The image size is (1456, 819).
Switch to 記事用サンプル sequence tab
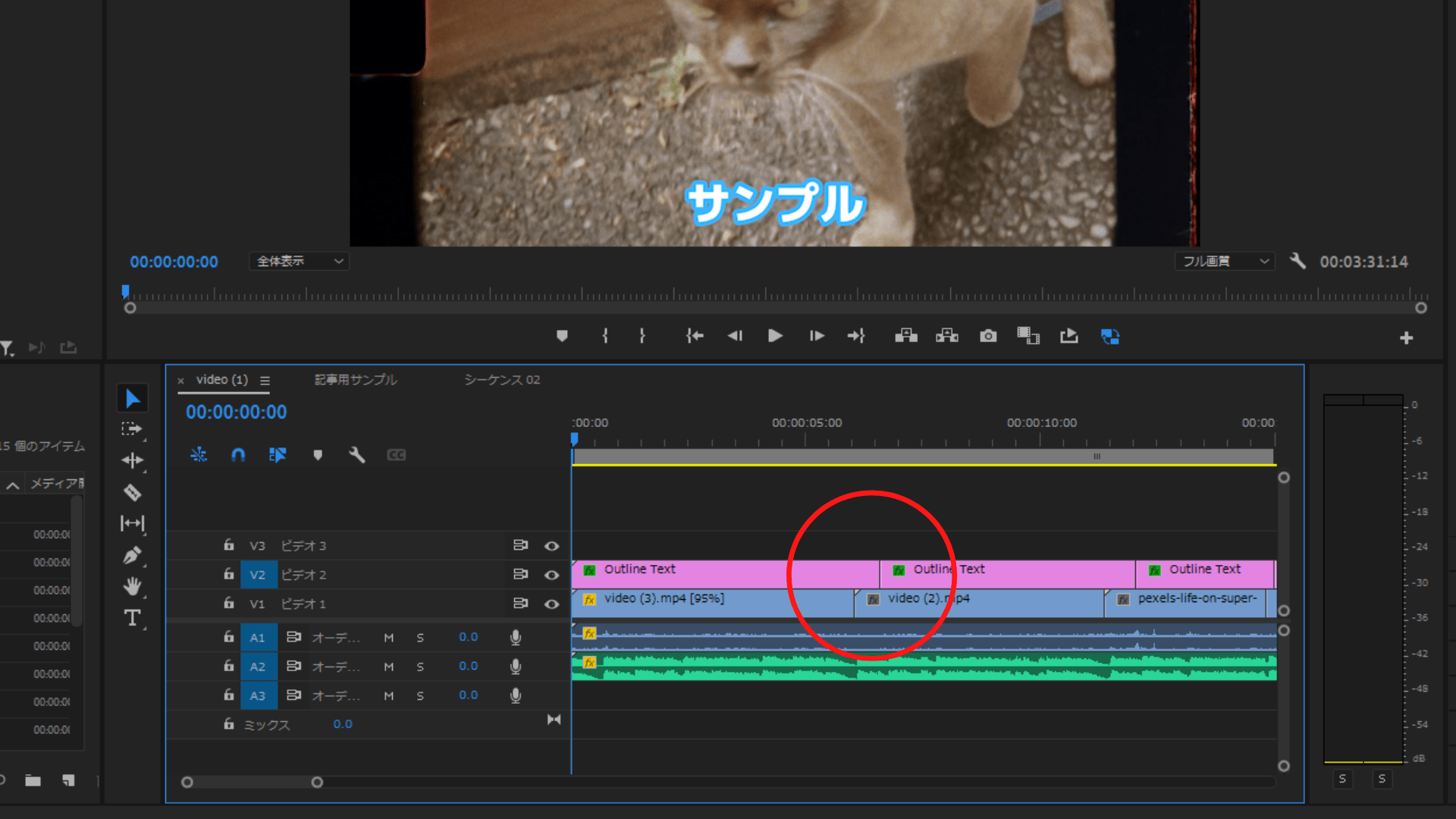pos(356,380)
